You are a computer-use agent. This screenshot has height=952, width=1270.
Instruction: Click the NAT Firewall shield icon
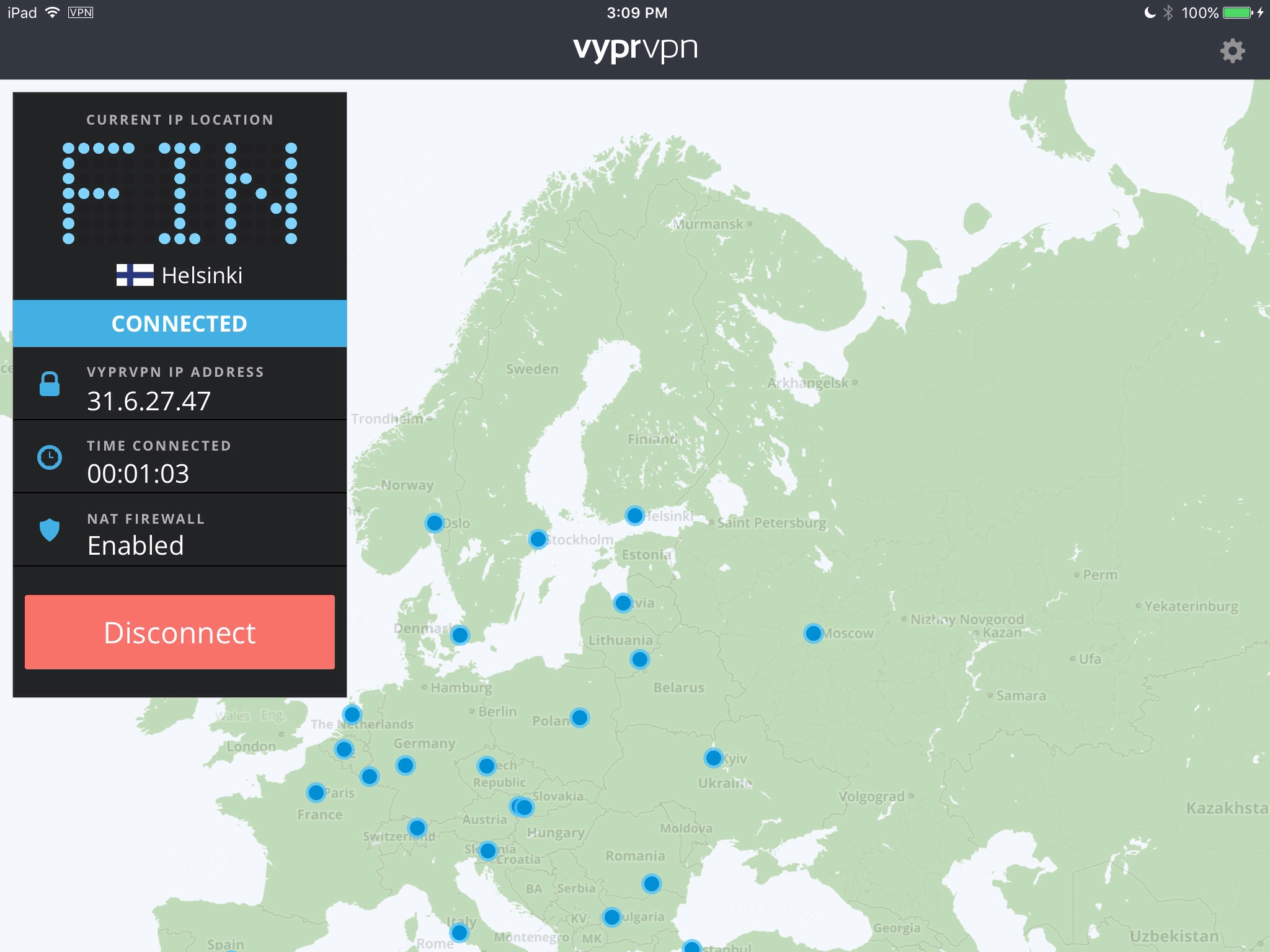(50, 530)
